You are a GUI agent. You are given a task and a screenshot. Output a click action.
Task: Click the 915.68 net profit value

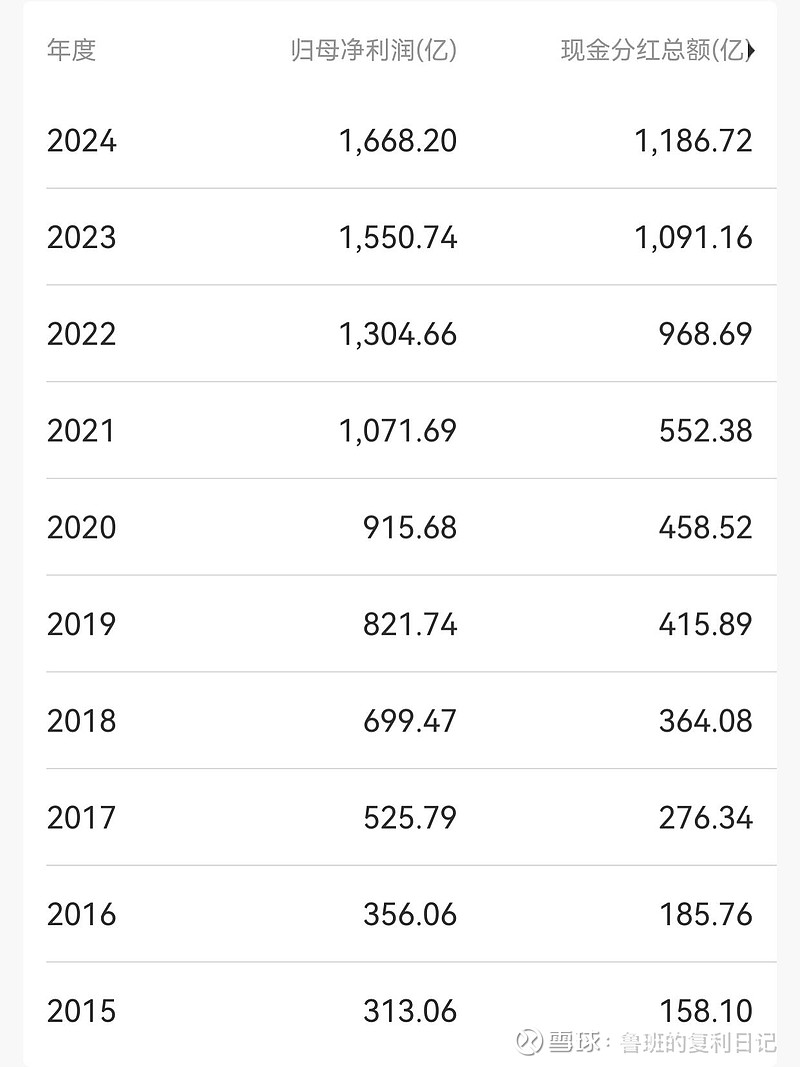pos(409,527)
